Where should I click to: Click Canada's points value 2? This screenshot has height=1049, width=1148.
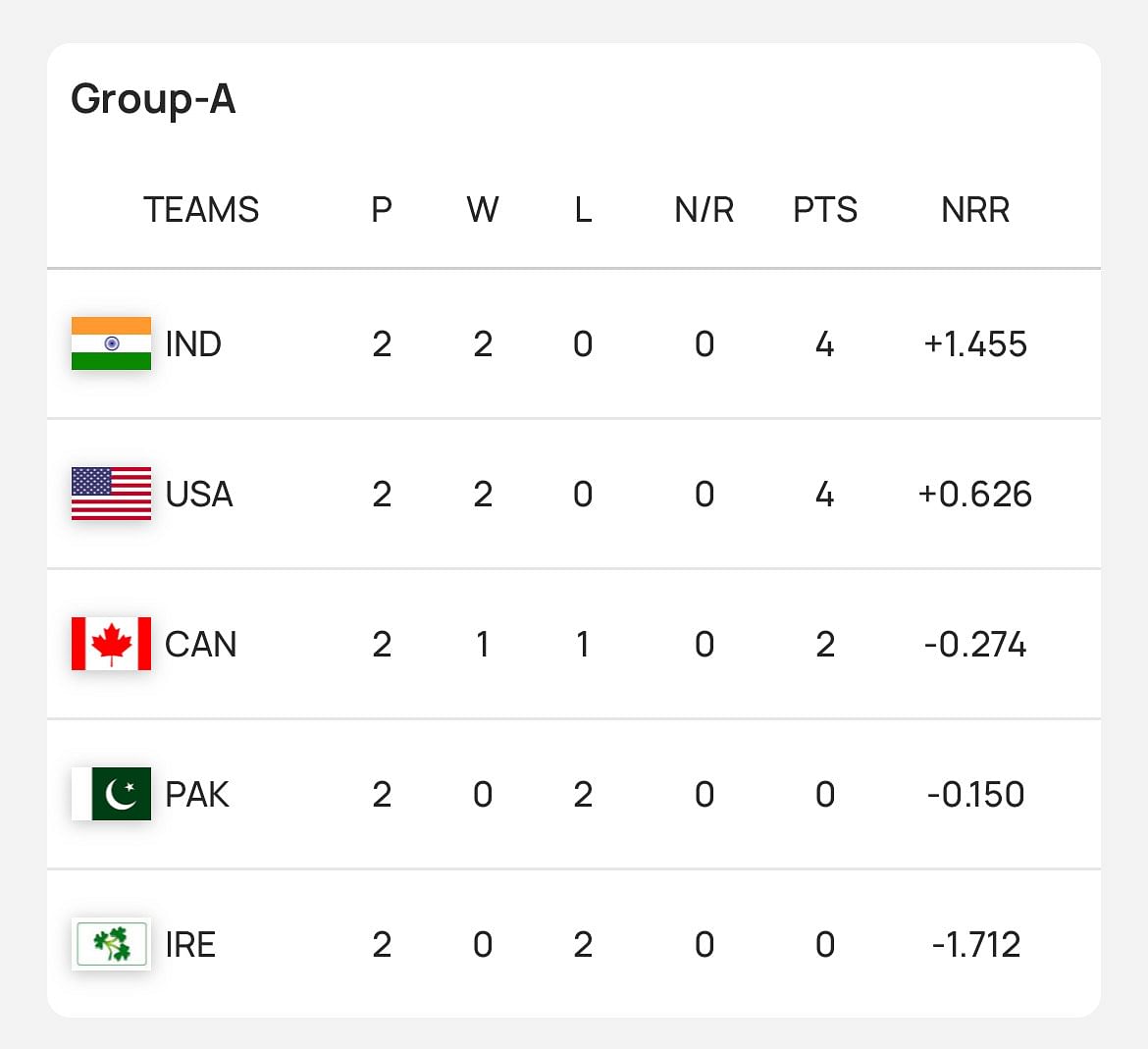point(824,645)
